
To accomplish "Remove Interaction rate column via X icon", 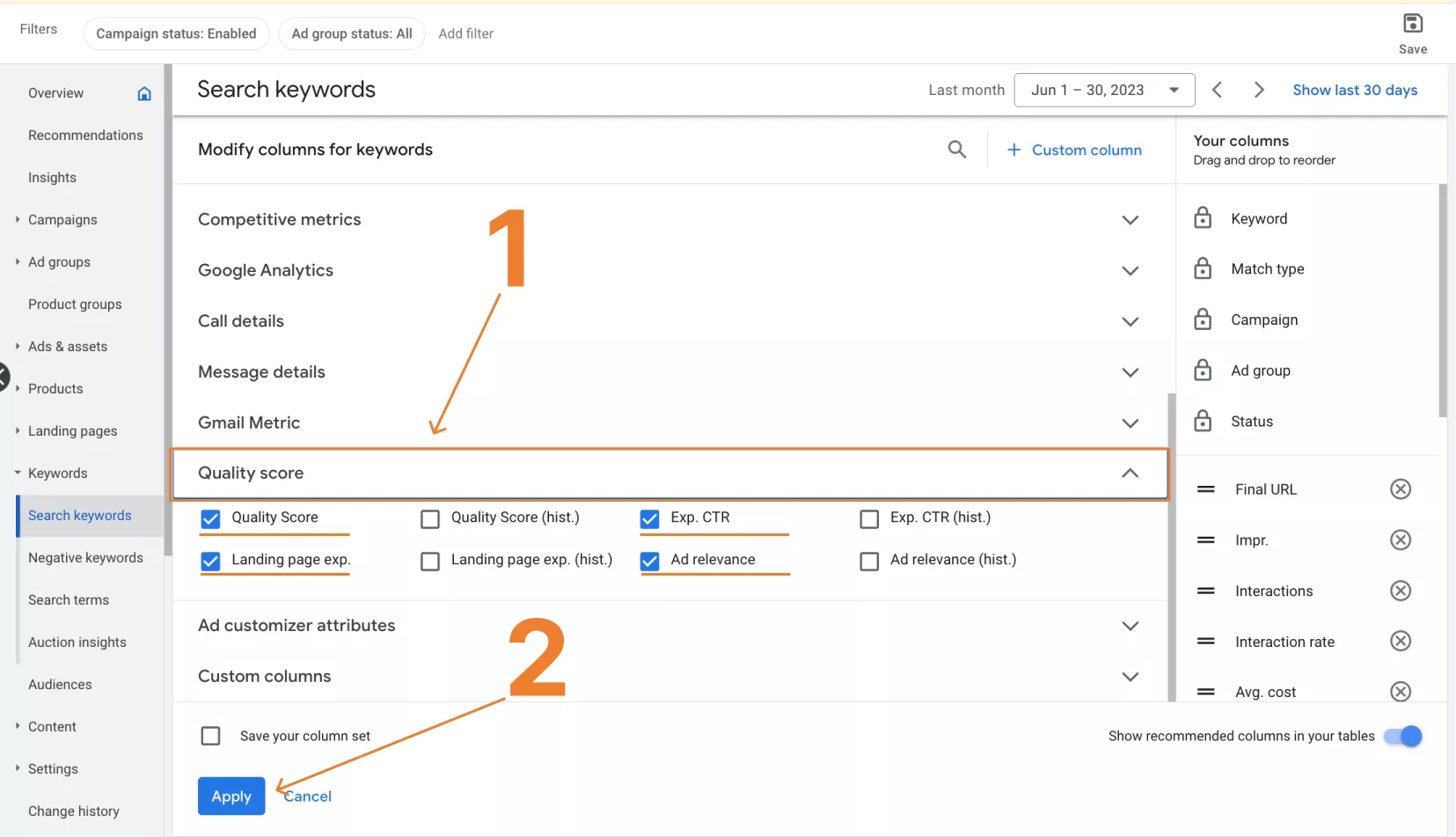I will click(1400, 642).
